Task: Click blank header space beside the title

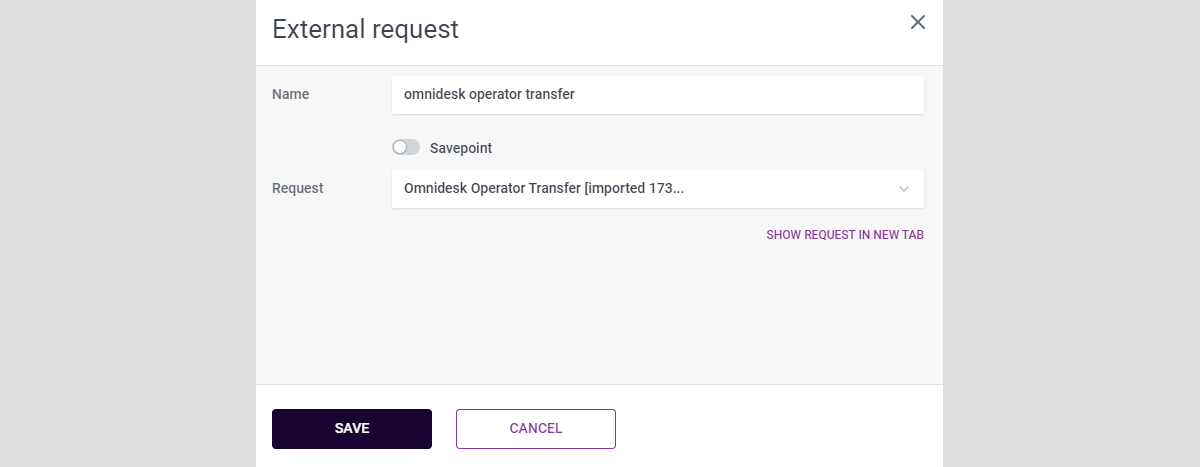Action: click(680, 30)
